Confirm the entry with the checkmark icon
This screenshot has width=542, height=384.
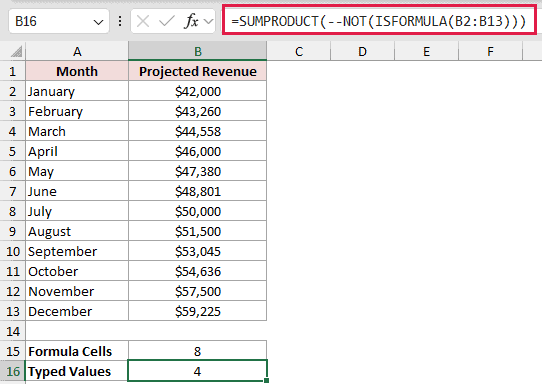click(166, 21)
